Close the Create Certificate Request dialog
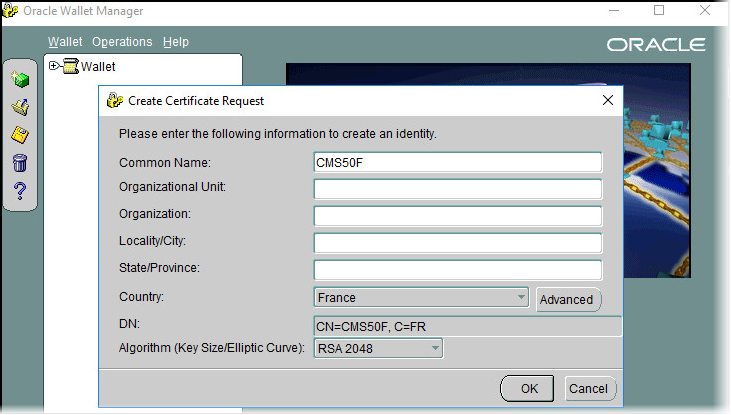 [x=607, y=101]
